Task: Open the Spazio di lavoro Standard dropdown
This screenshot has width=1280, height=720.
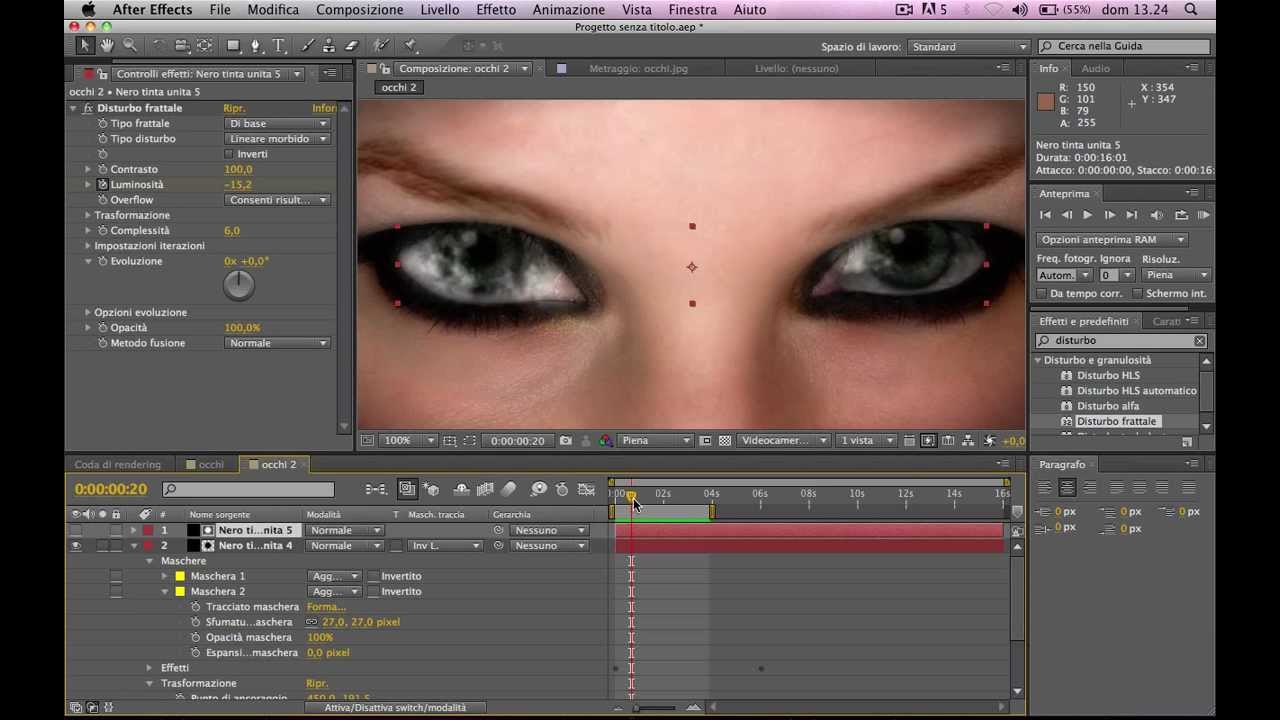Action: point(968,47)
